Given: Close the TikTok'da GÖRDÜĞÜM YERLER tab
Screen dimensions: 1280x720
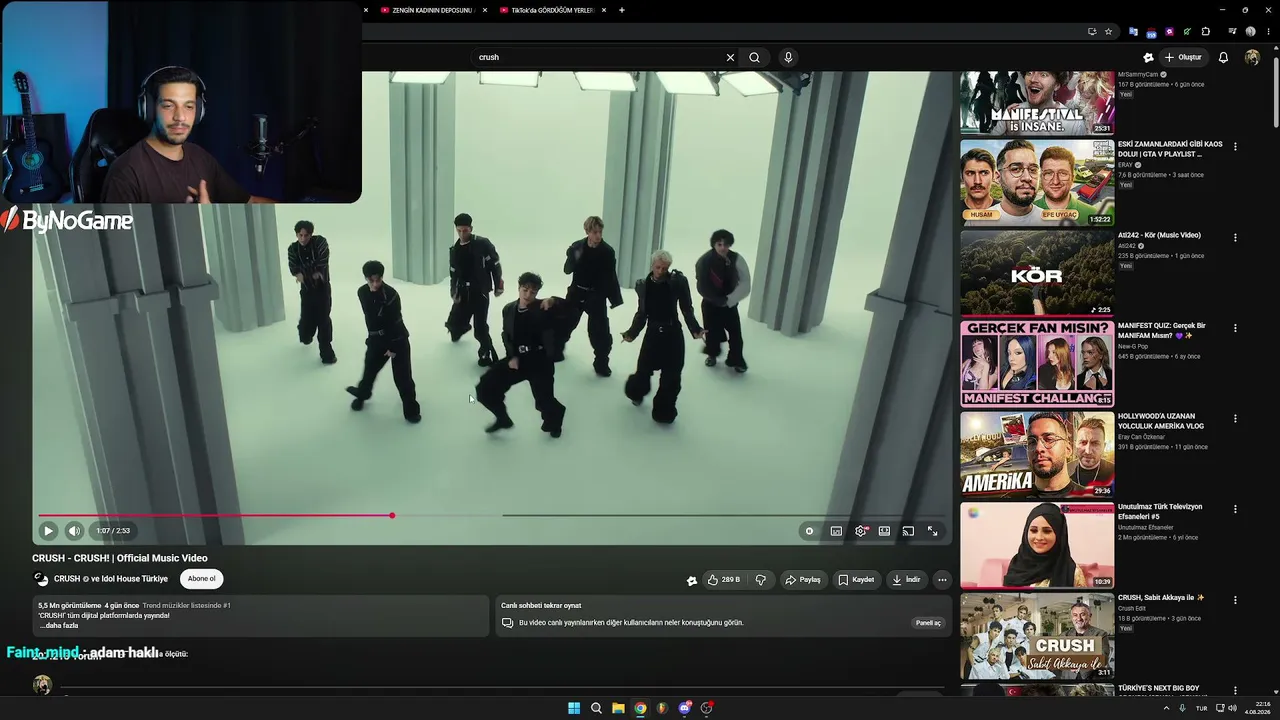Looking at the screenshot, I should click(604, 10).
